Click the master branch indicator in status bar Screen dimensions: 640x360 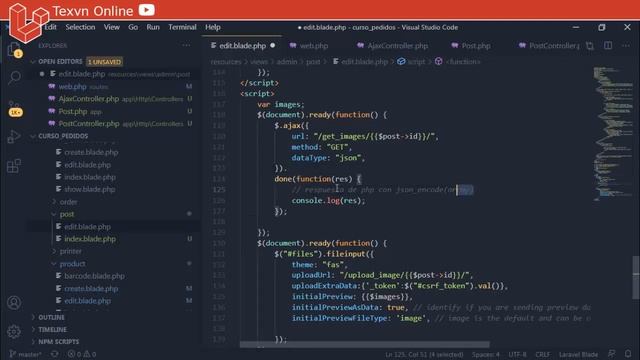point(26,354)
